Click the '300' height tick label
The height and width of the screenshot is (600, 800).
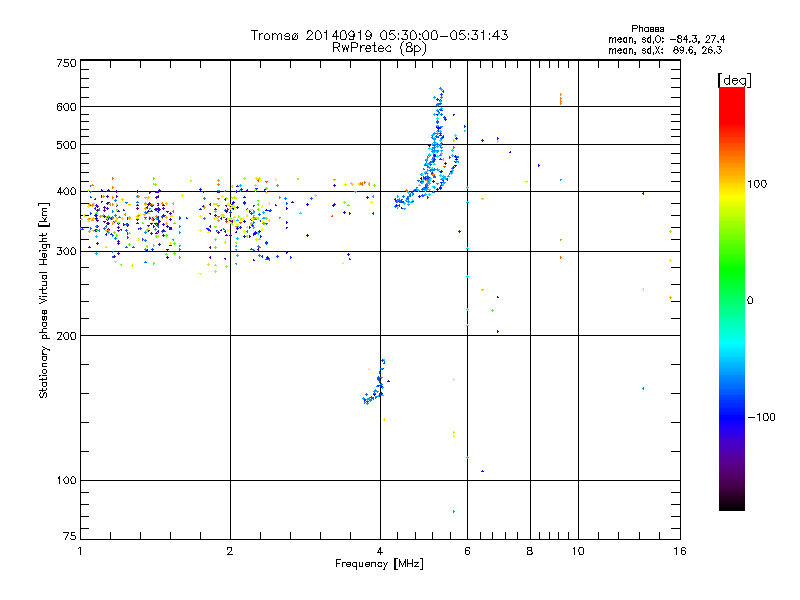[66, 252]
